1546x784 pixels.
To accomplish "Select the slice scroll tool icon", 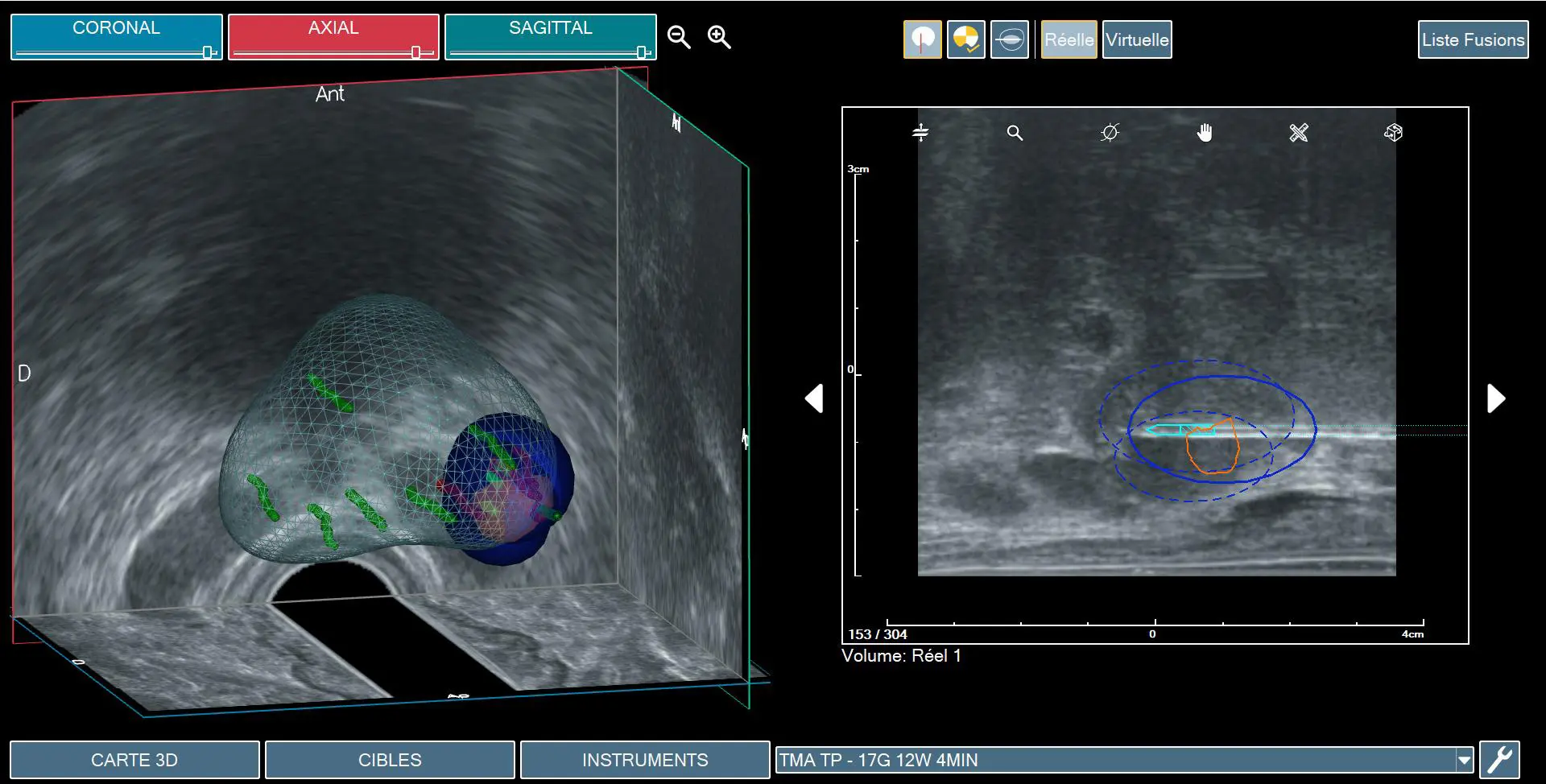I will coord(920,133).
